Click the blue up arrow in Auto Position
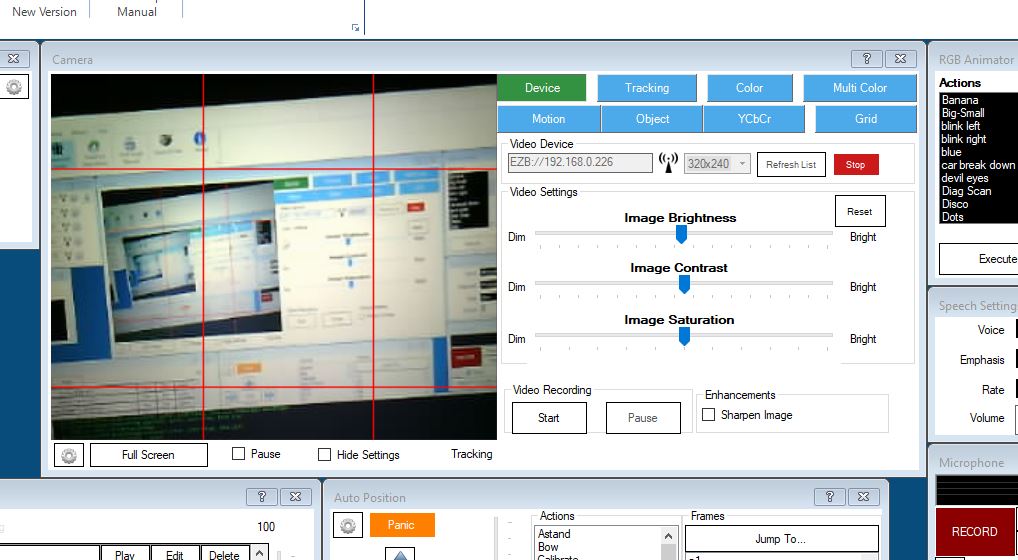 (401, 555)
